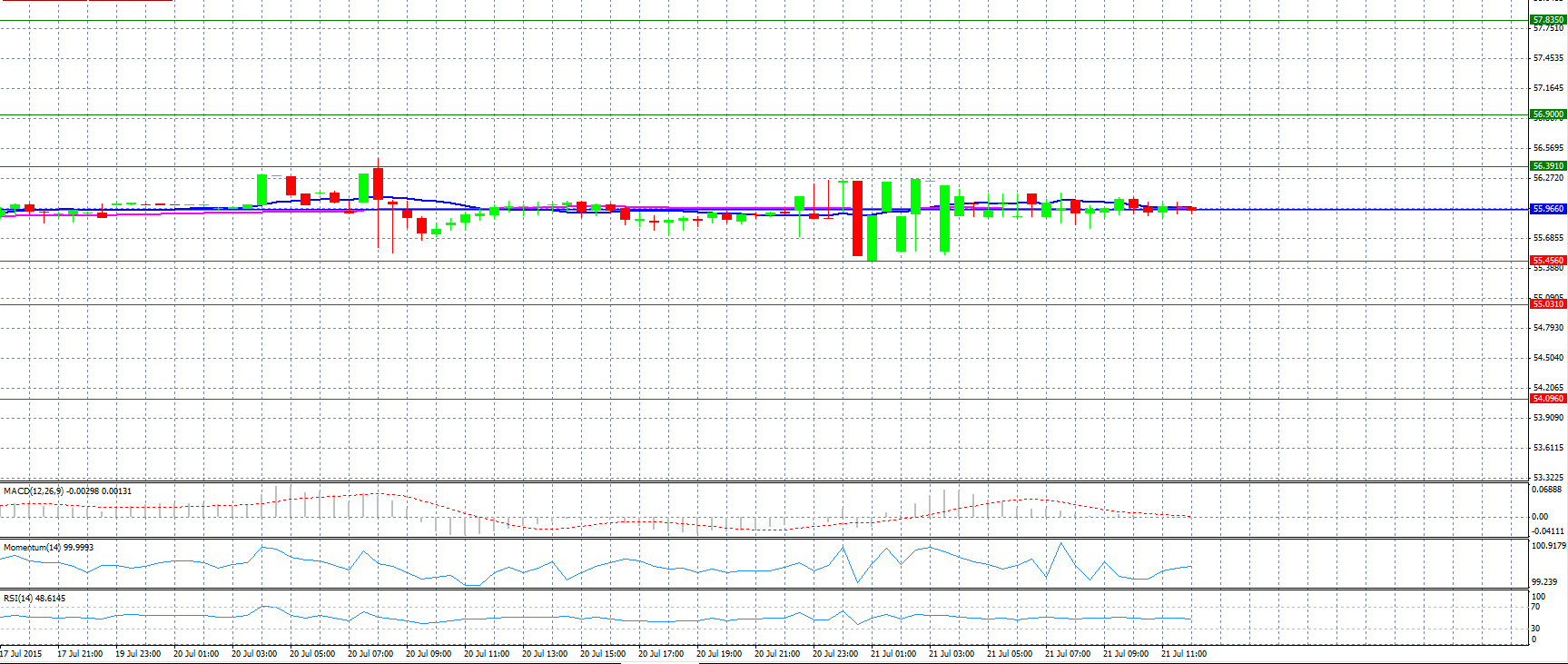1568x664 pixels.
Task: Click the 55.6855 price scale value
Action: click(x=1548, y=238)
